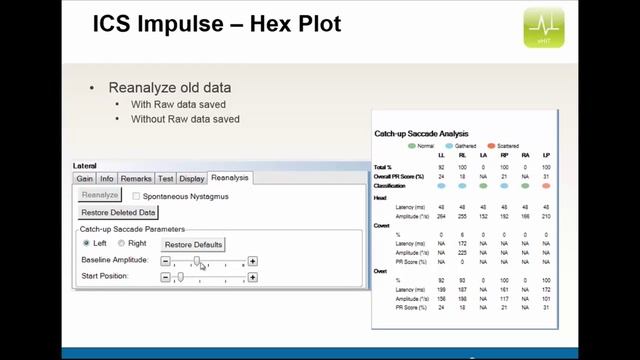
Task: Click the LL column header
Action: click(x=441, y=156)
